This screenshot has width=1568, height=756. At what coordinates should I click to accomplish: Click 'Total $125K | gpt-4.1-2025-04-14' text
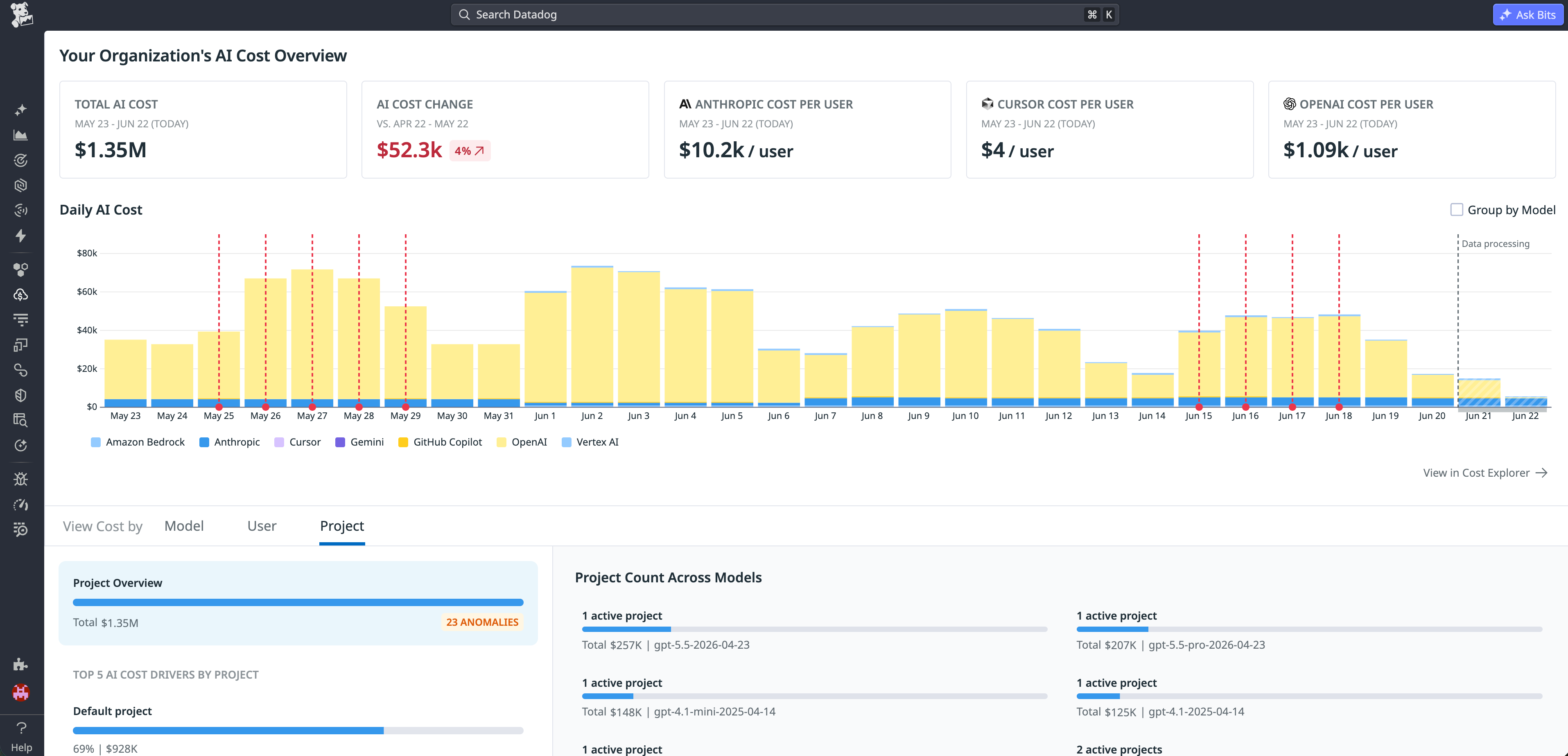[x=1160, y=711]
